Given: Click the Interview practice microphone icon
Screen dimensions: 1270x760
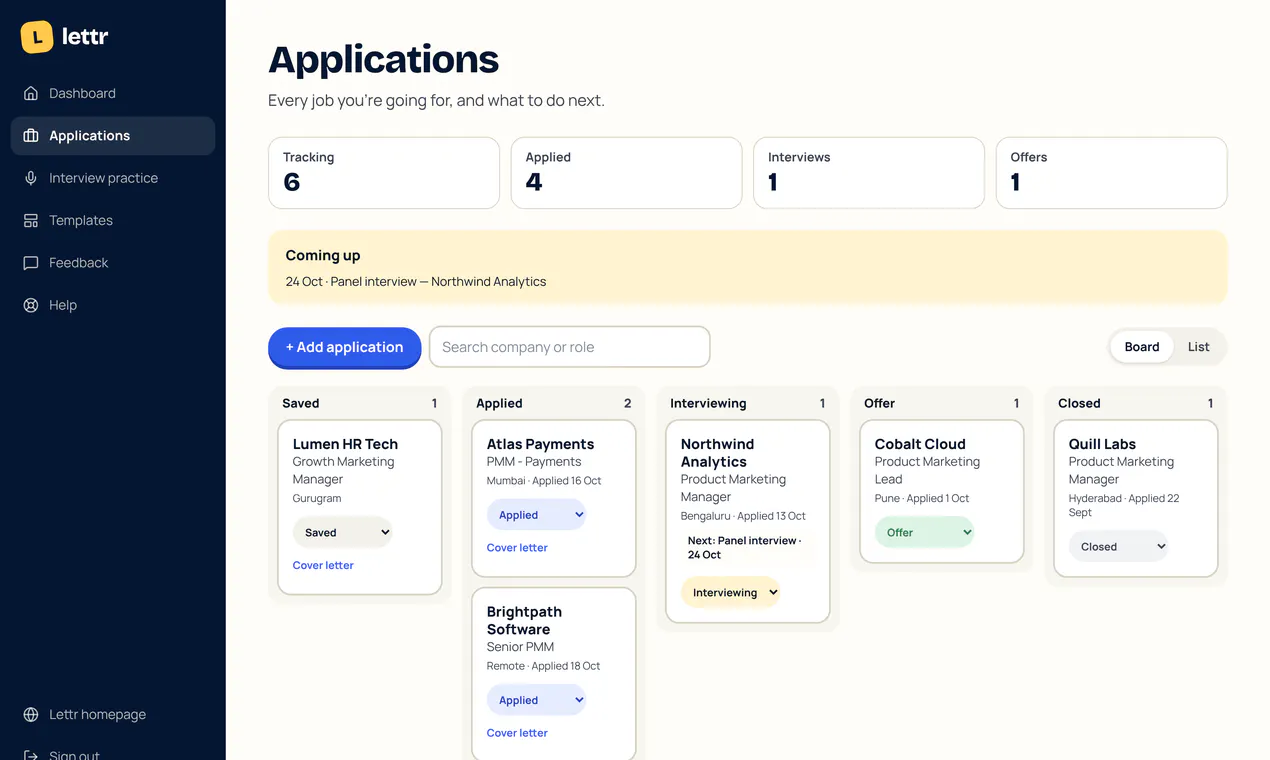Looking at the screenshot, I should 31,178.
